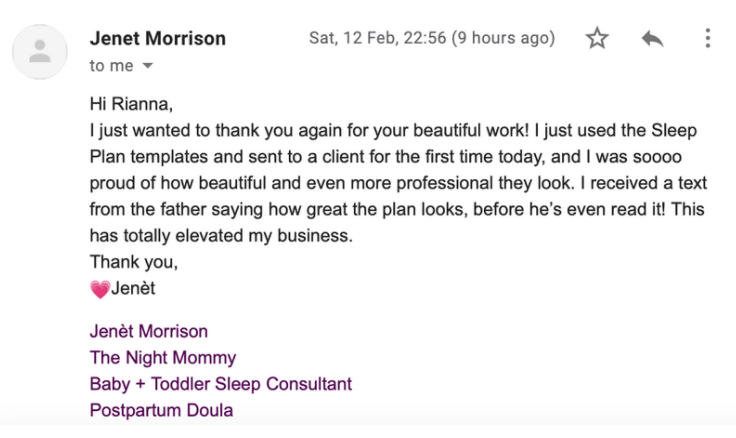Click the "to me" recipient text
This screenshot has height=438, width=736.
(111, 66)
